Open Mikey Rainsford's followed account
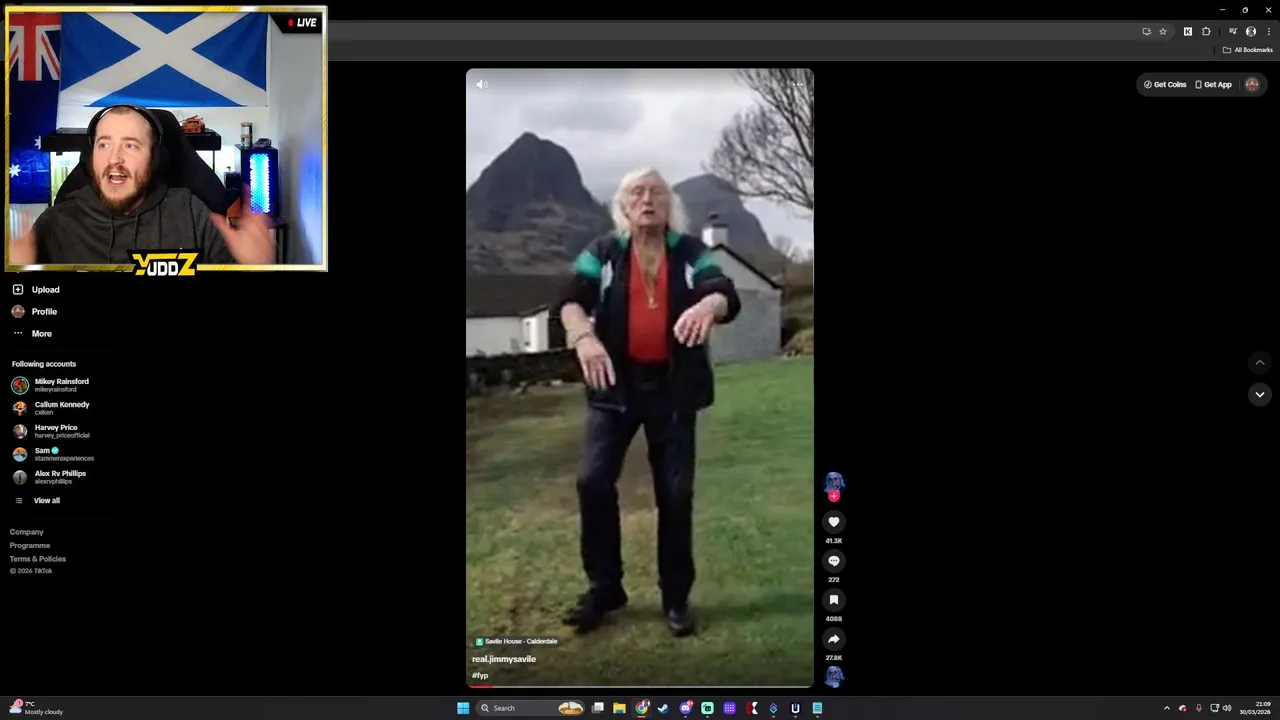 point(51,385)
